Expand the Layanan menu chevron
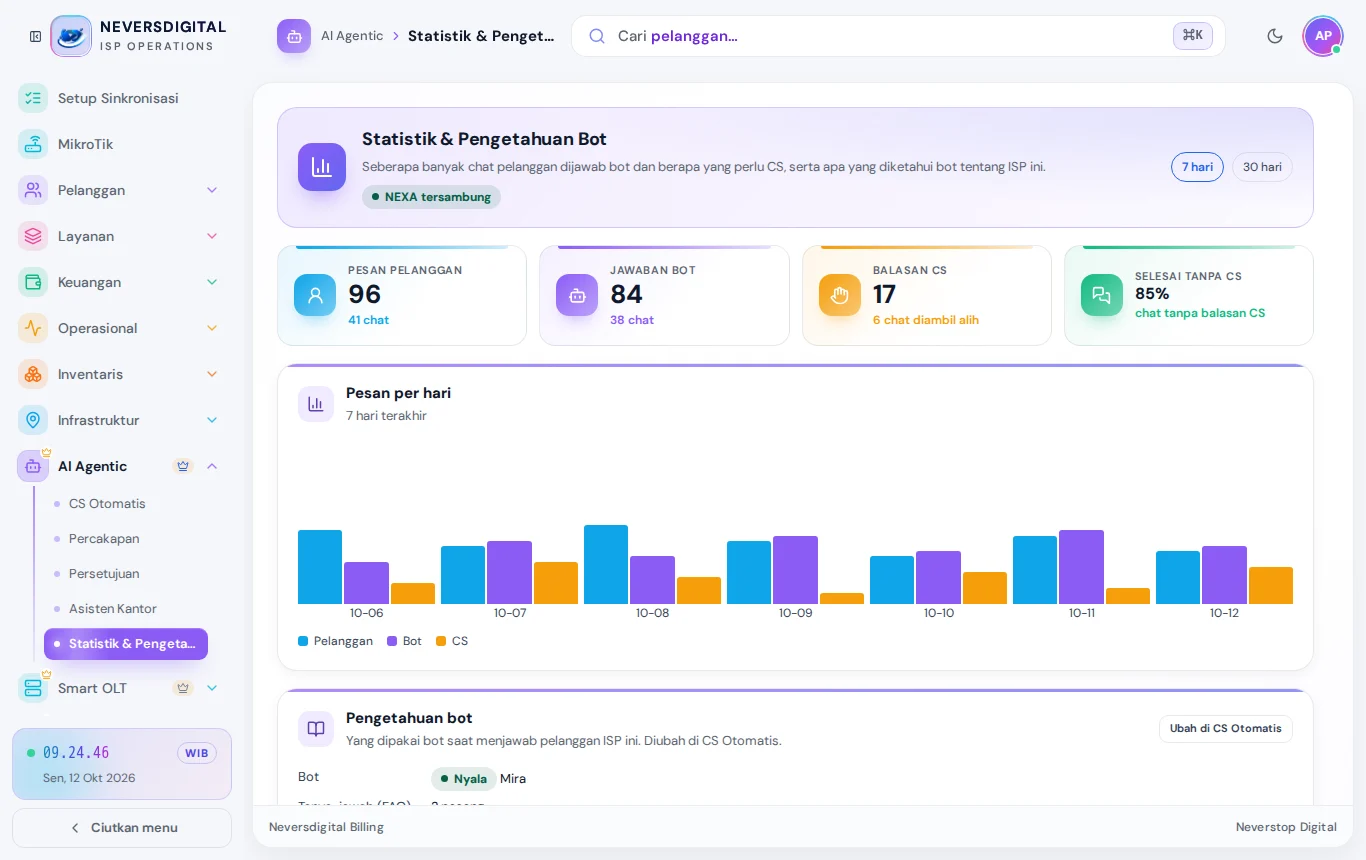Viewport: 1366px width, 860px height. 212,236
